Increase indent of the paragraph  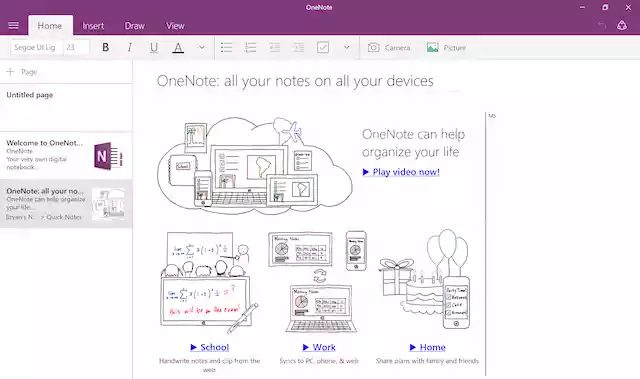tap(299, 47)
